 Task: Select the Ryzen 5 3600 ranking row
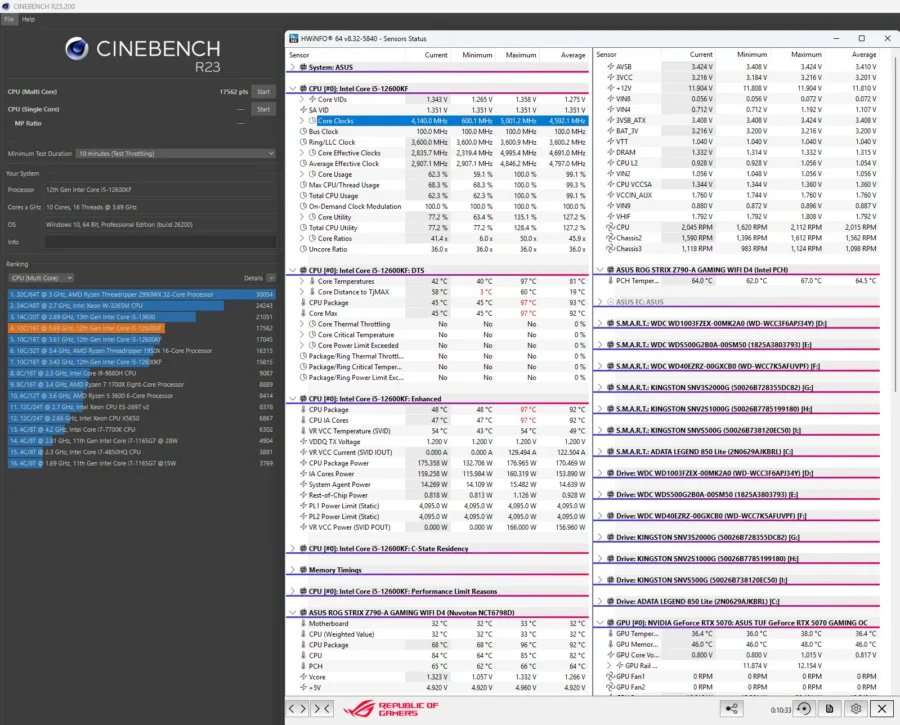tap(141, 396)
